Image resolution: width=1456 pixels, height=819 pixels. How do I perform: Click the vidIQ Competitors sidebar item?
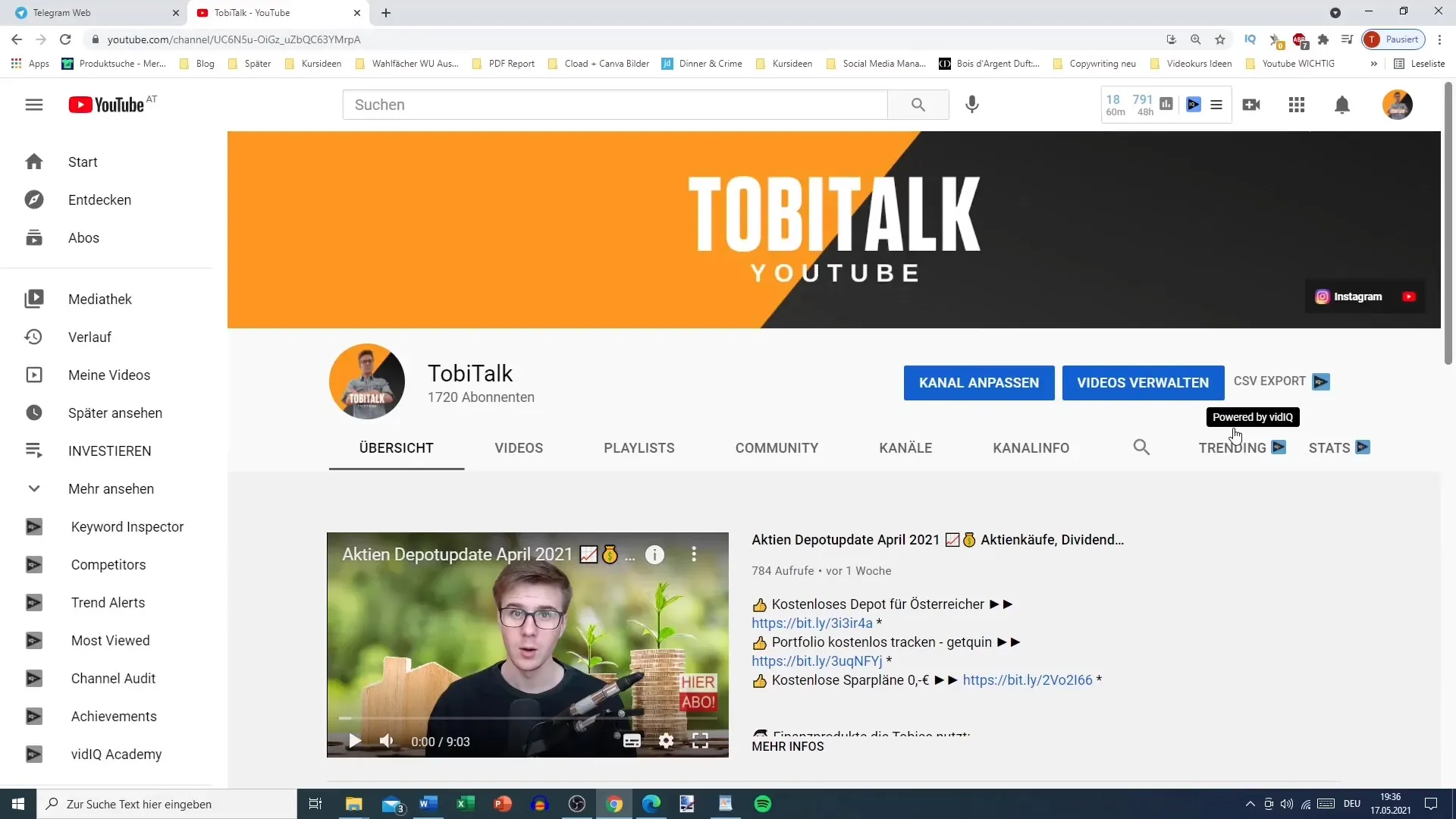pos(108,564)
